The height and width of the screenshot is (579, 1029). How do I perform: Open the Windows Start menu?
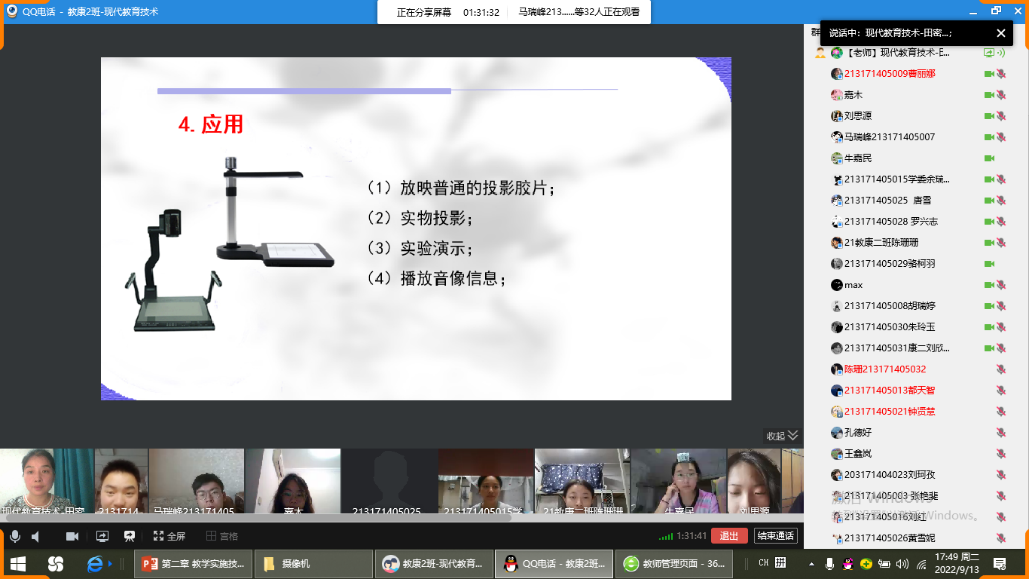pos(17,564)
